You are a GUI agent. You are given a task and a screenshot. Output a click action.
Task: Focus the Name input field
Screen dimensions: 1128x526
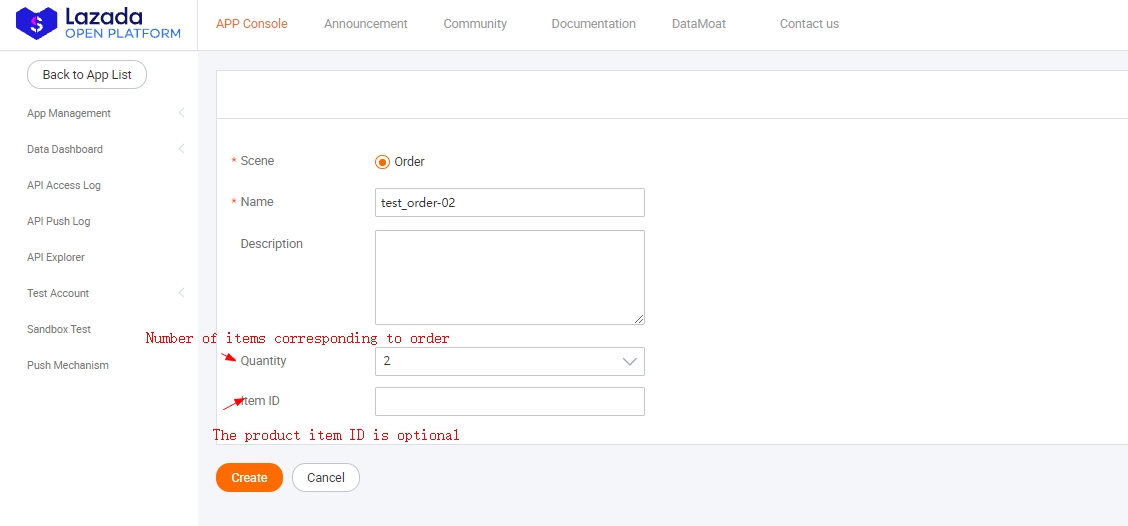click(509, 202)
